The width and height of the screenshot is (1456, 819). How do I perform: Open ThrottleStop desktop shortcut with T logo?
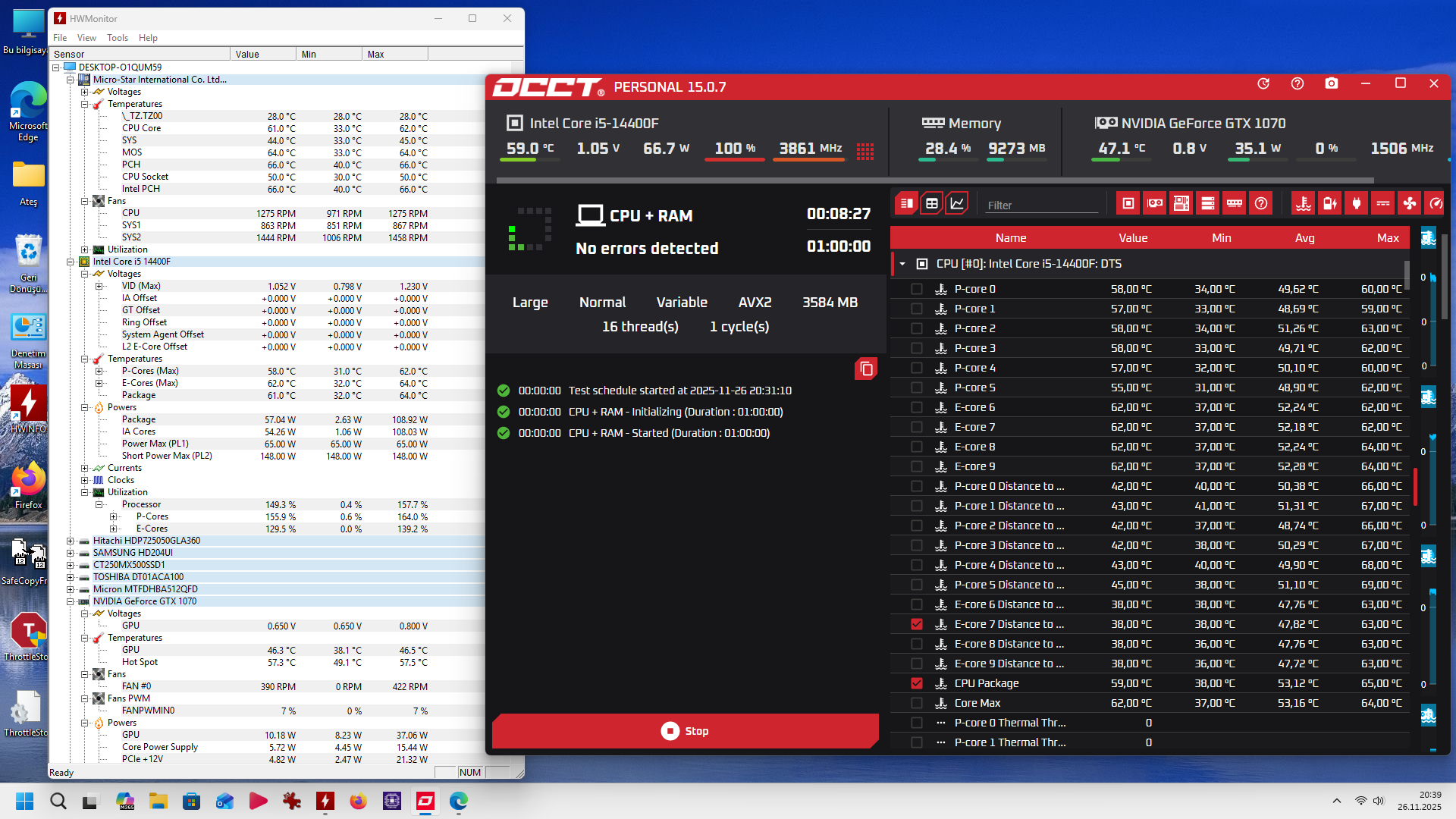pos(28,636)
